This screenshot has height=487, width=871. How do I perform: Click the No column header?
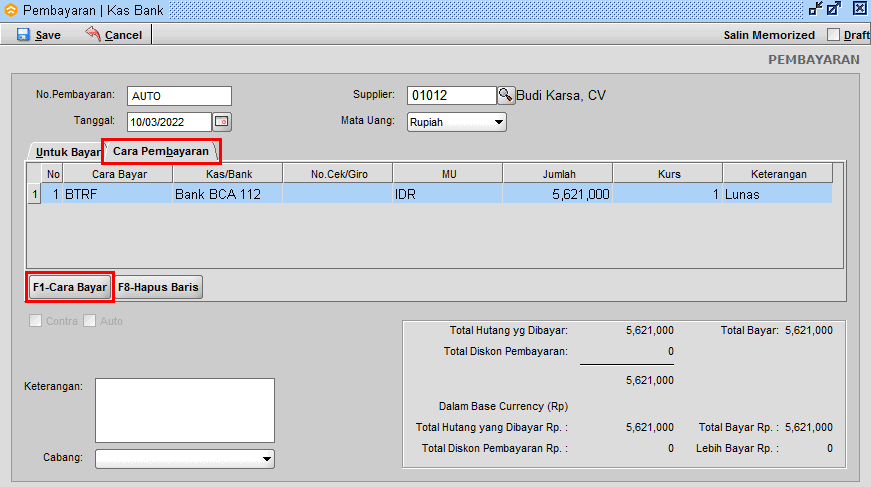pos(53,174)
